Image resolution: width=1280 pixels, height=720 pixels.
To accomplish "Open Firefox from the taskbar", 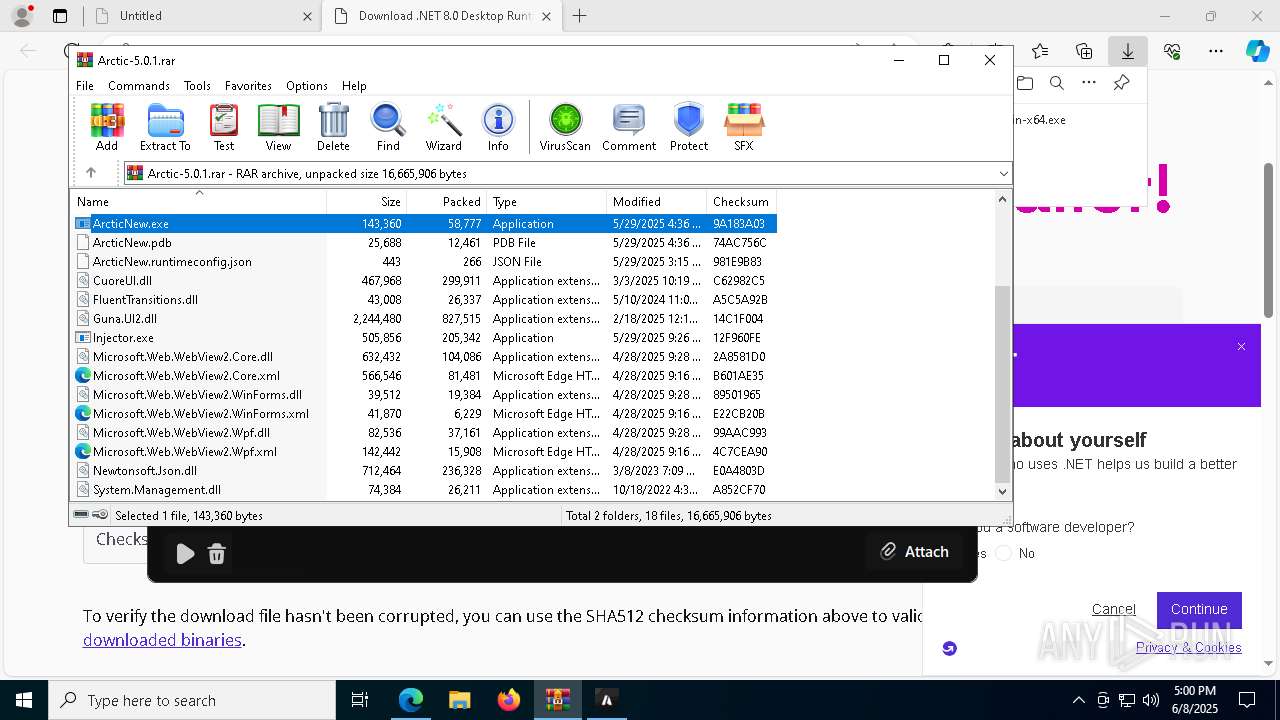I will click(x=509, y=700).
